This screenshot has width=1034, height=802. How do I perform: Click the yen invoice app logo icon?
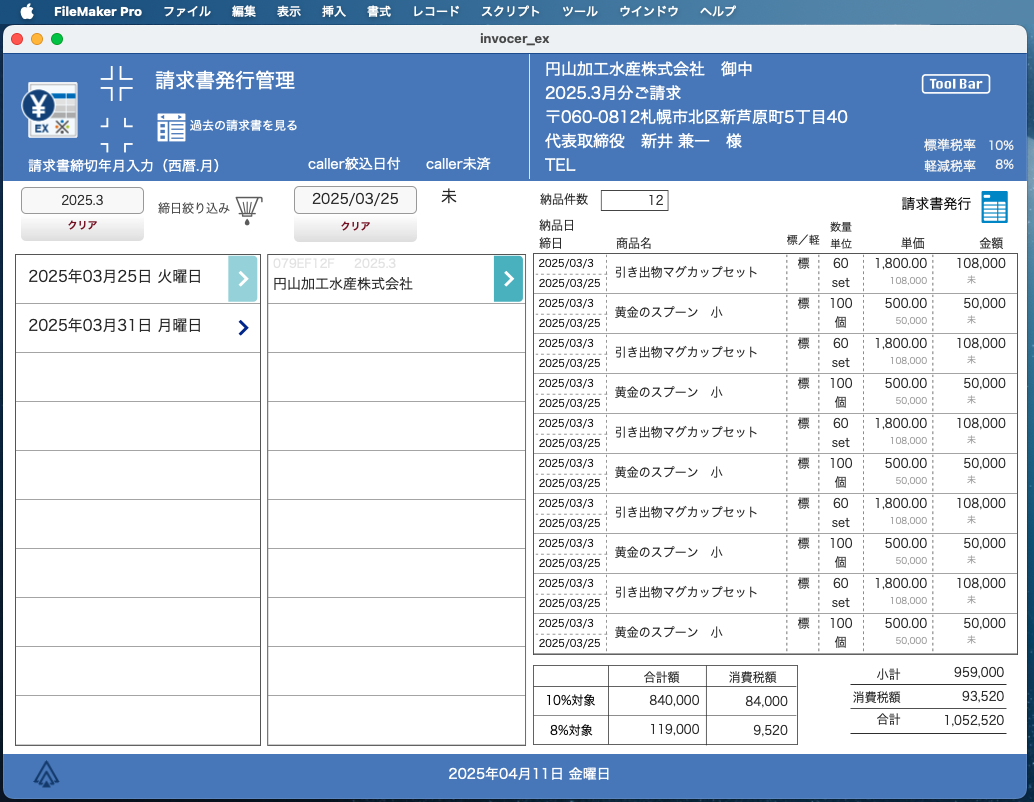coord(50,111)
